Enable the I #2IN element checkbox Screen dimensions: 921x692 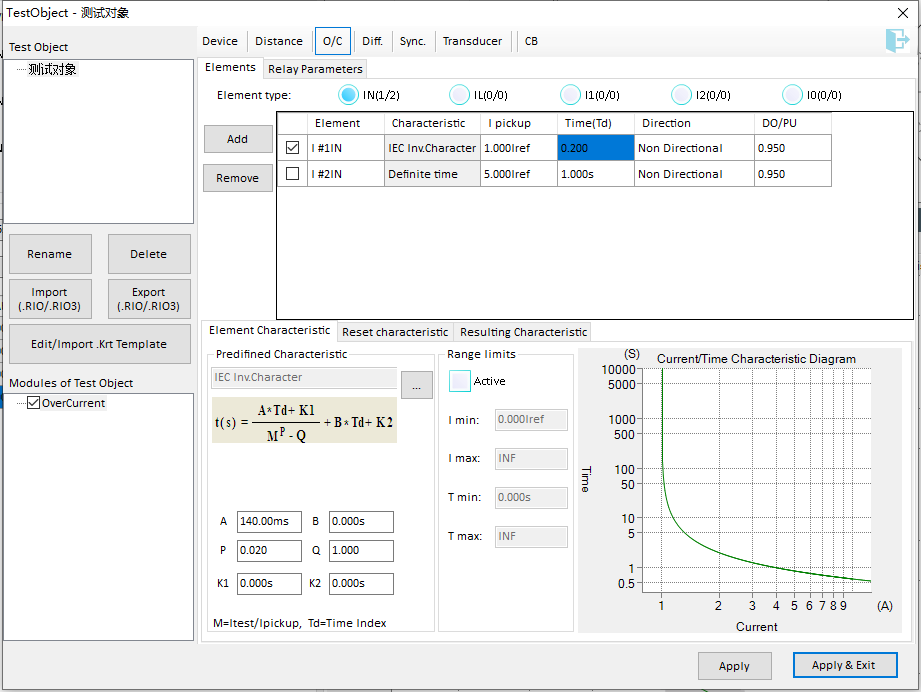tap(293, 174)
